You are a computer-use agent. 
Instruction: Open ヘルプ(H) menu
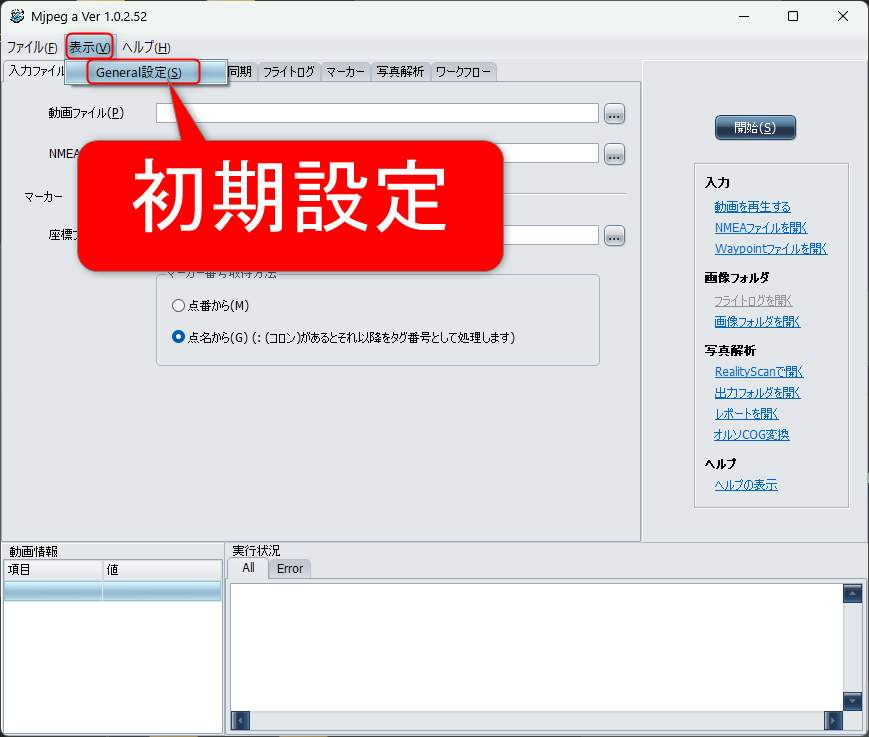click(x=146, y=47)
